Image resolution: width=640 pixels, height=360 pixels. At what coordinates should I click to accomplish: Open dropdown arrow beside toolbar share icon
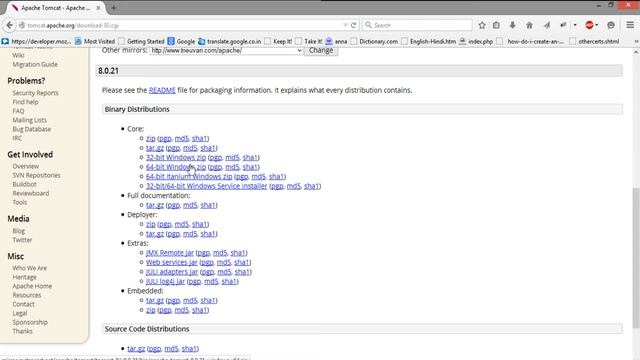click(x=575, y=25)
